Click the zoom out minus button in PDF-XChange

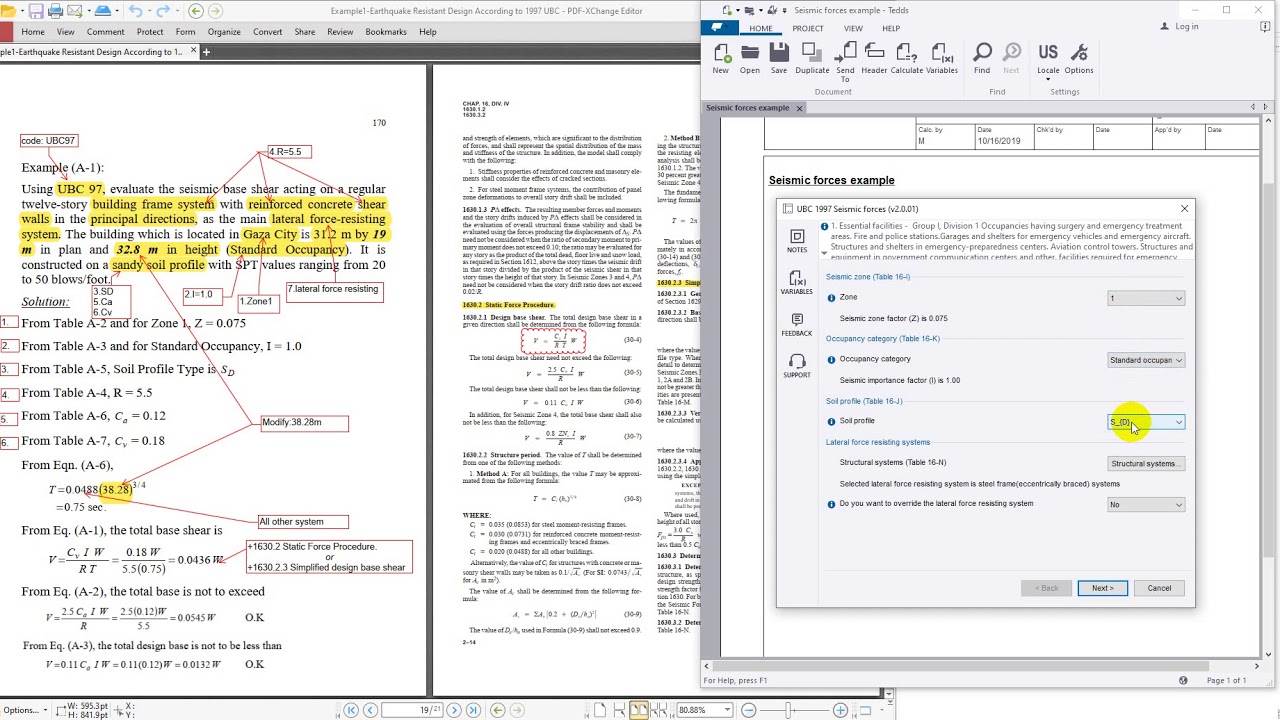(749, 710)
